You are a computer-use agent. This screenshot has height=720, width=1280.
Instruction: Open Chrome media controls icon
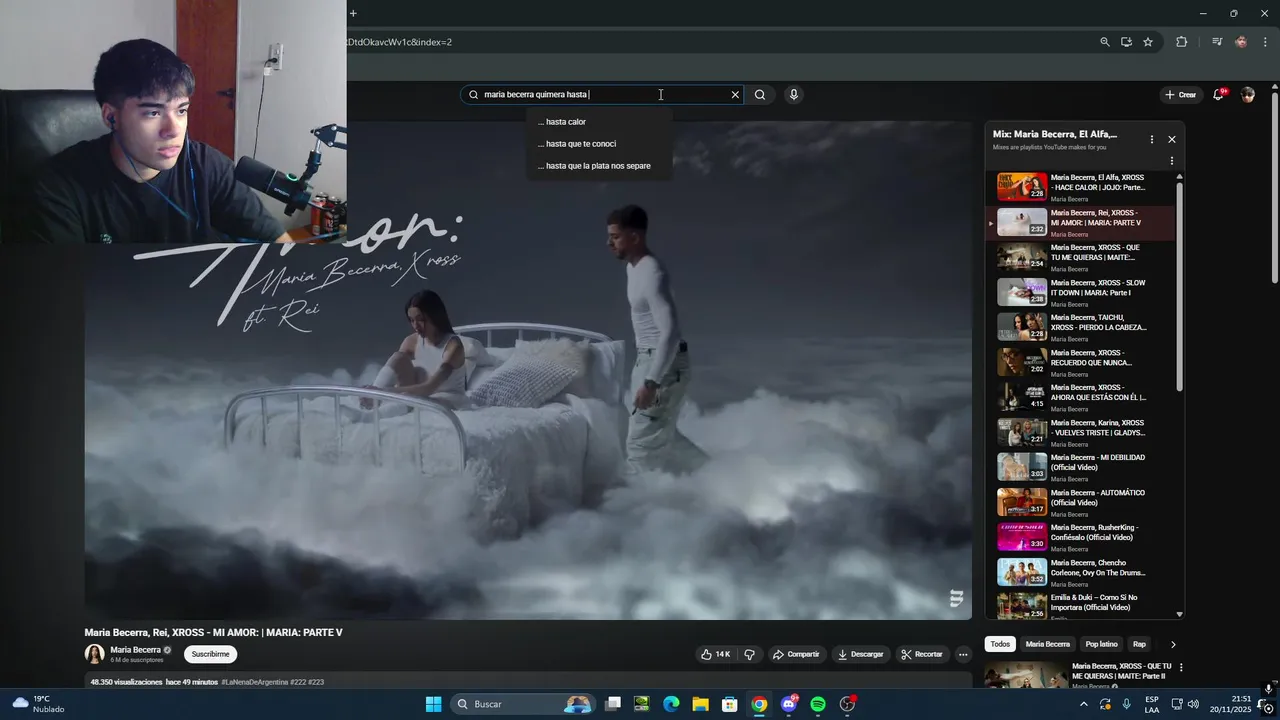(x=1217, y=42)
